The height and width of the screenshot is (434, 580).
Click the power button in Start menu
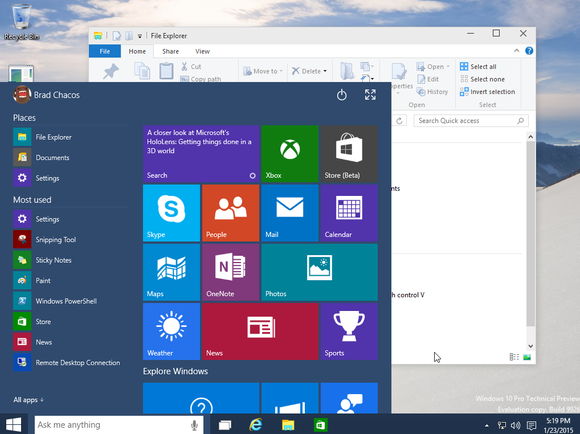coord(341,95)
